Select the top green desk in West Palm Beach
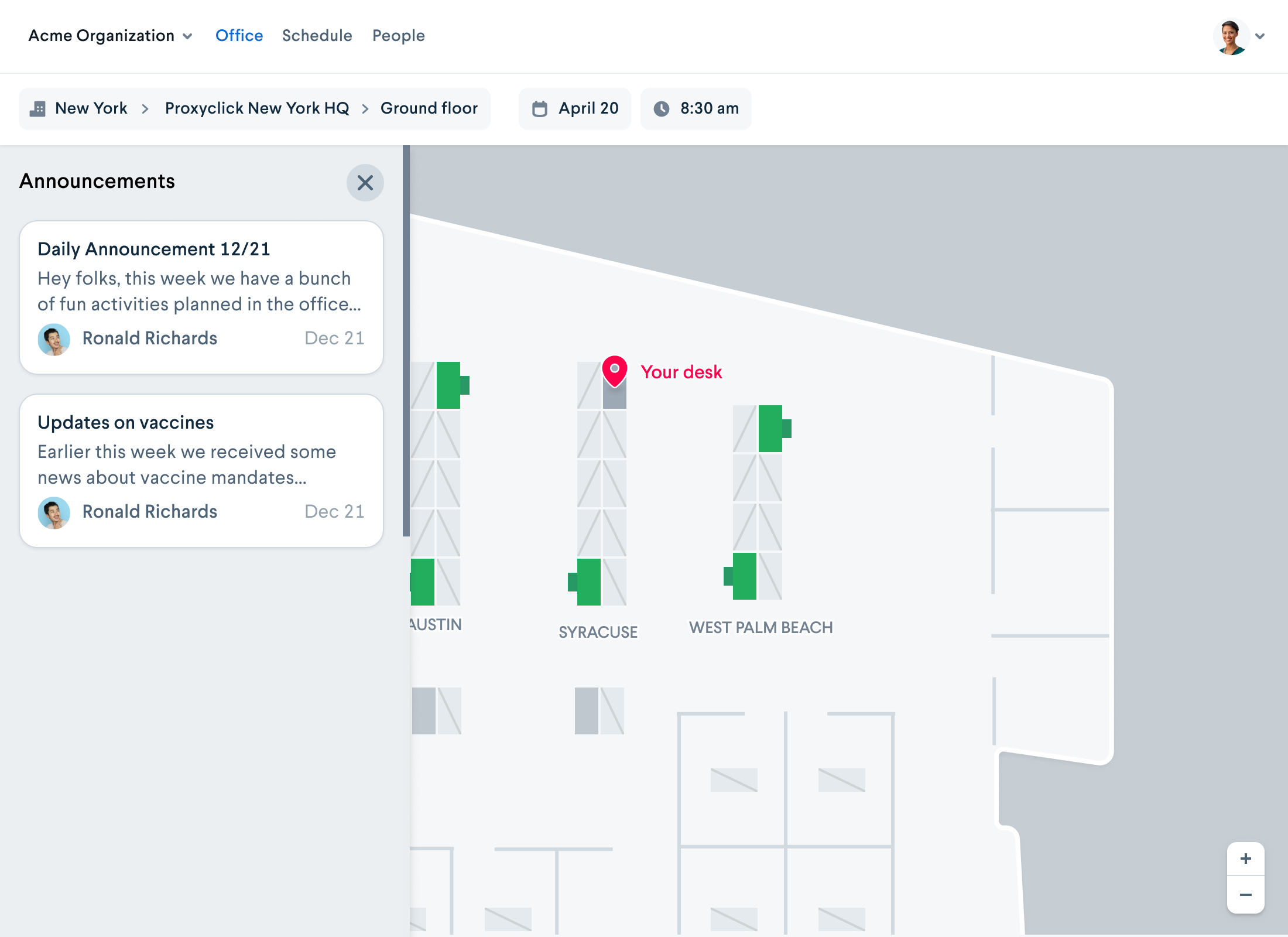This screenshot has width=1288, height=937. 770,429
